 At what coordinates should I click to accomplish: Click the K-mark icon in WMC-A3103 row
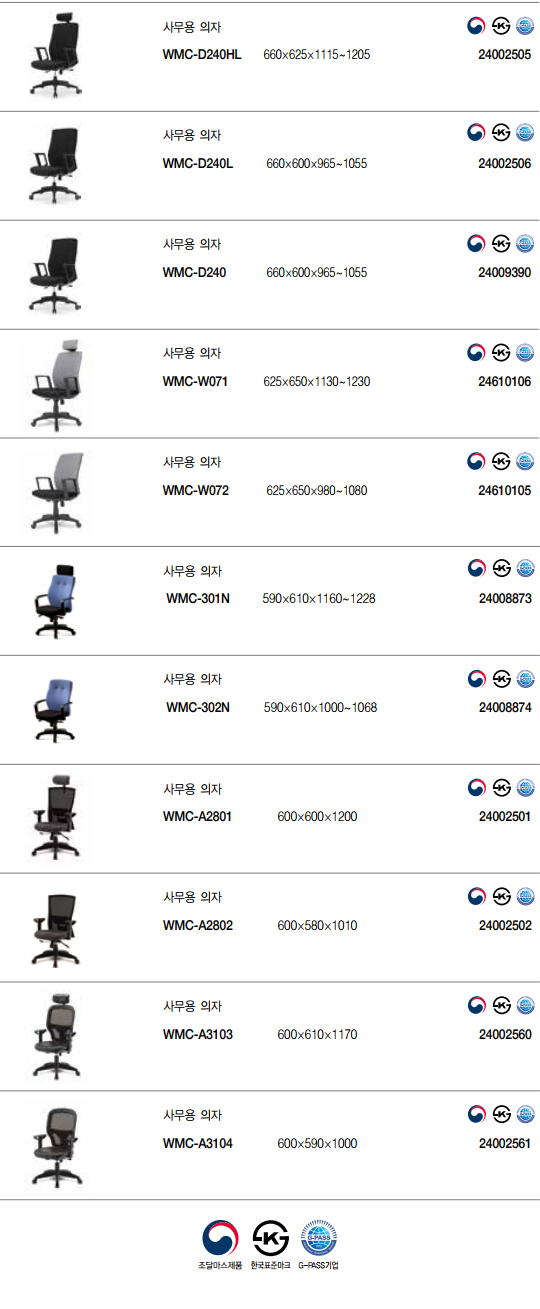[501, 1006]
